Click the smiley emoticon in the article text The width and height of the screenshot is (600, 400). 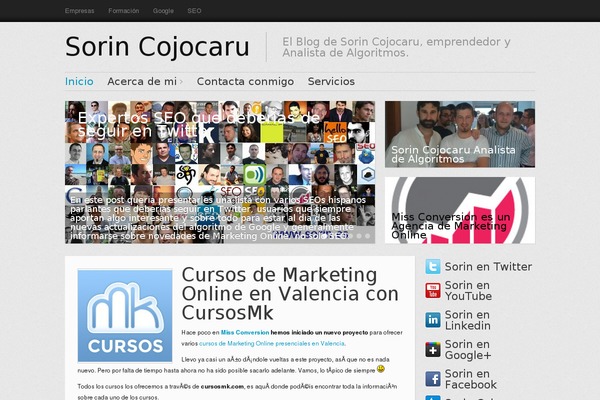point(381,369)
